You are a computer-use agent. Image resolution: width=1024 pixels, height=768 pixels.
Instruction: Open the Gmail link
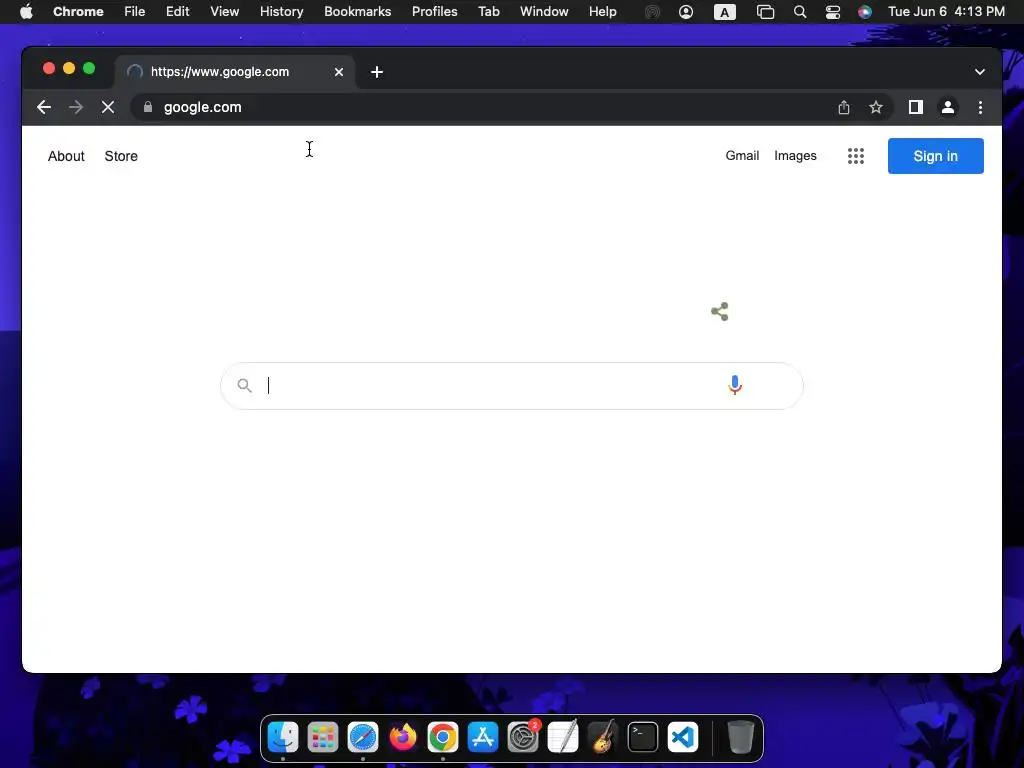pos(742,155)
